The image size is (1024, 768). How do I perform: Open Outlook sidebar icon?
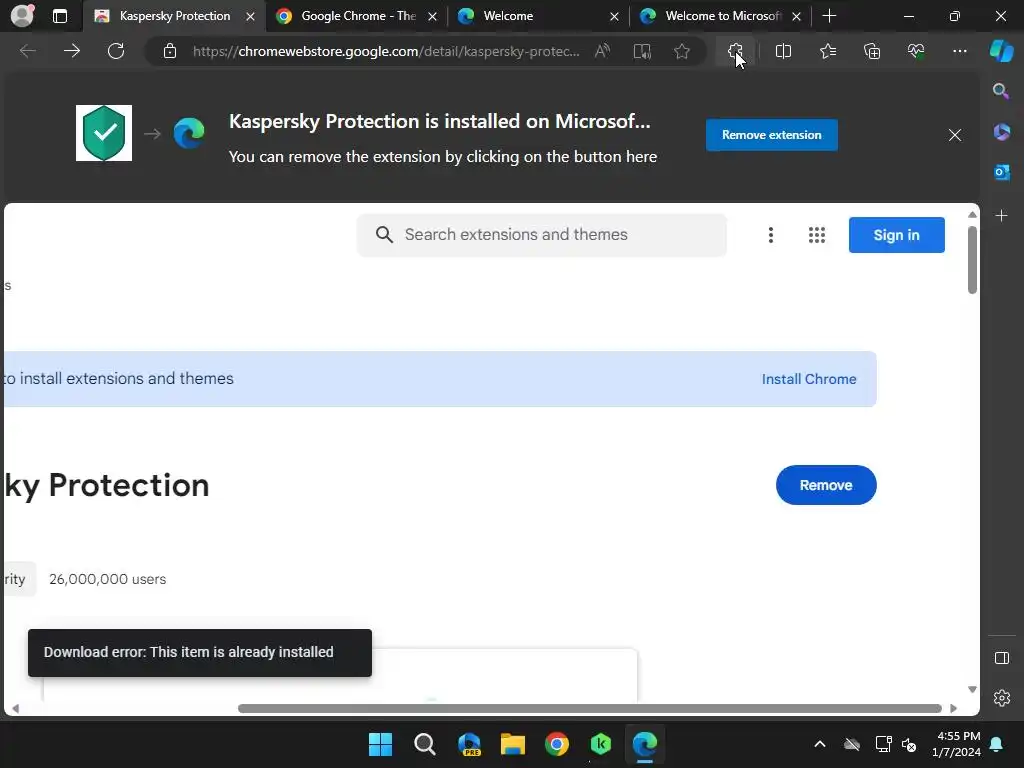tap(1001, 172)
